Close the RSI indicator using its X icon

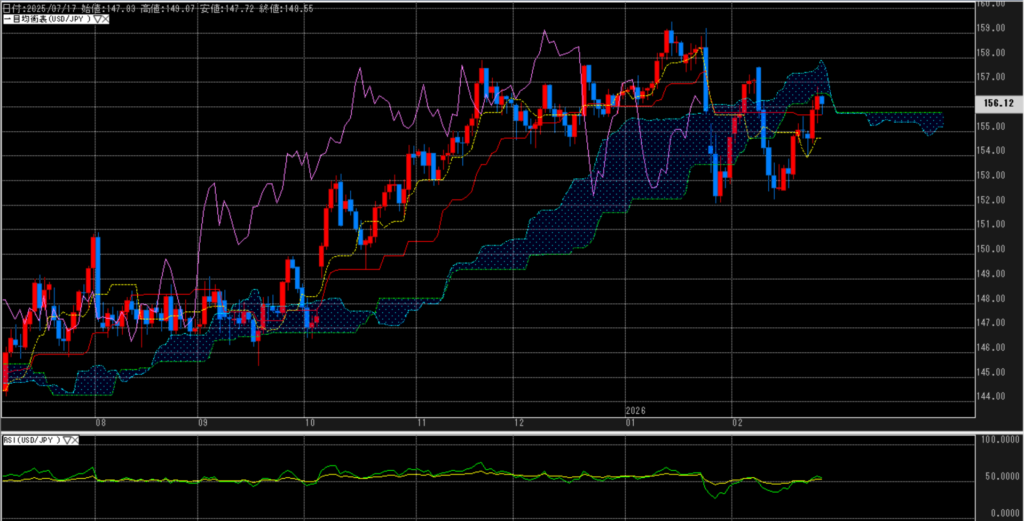(x=77, y=440)
